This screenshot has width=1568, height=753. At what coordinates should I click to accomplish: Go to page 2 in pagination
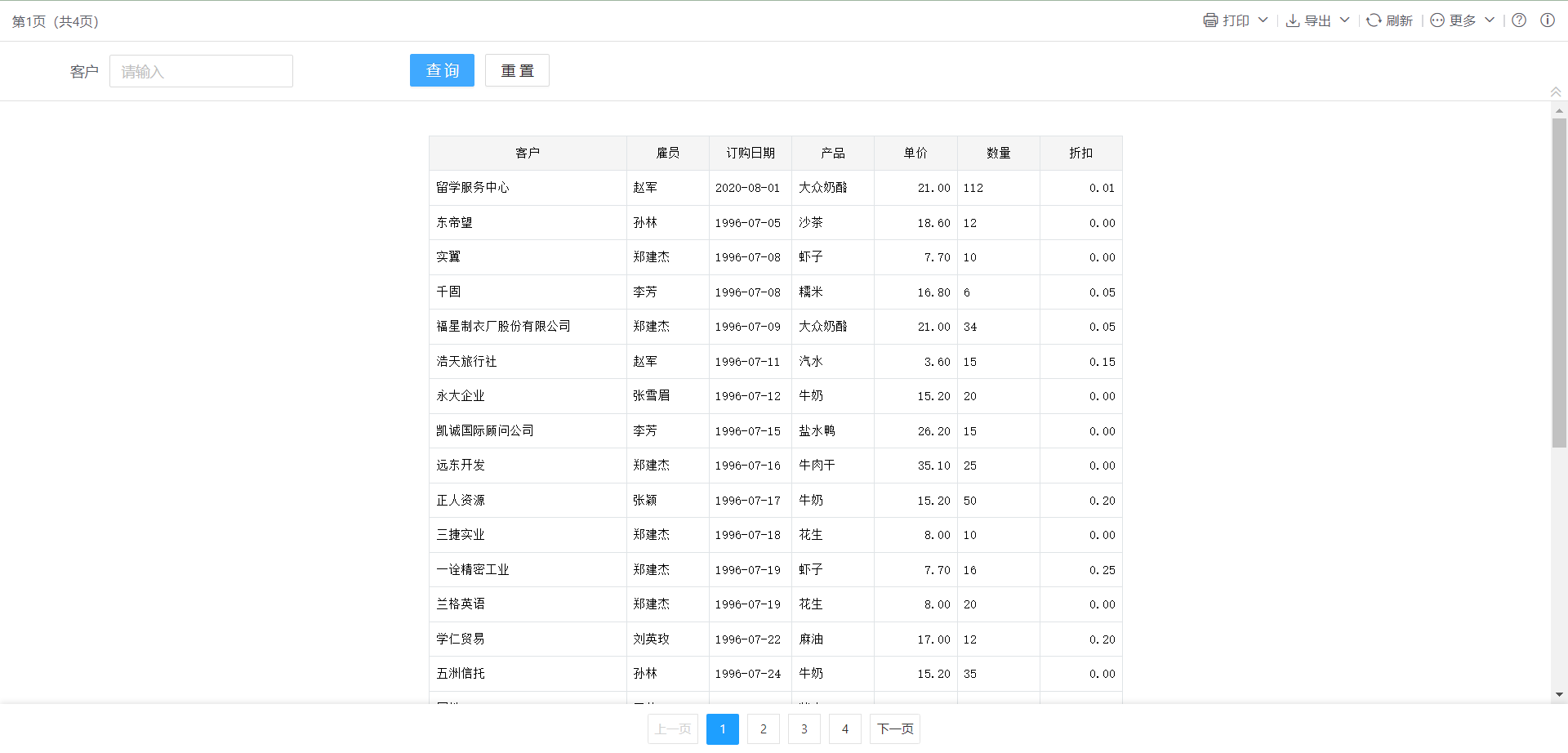coord(764,729)
